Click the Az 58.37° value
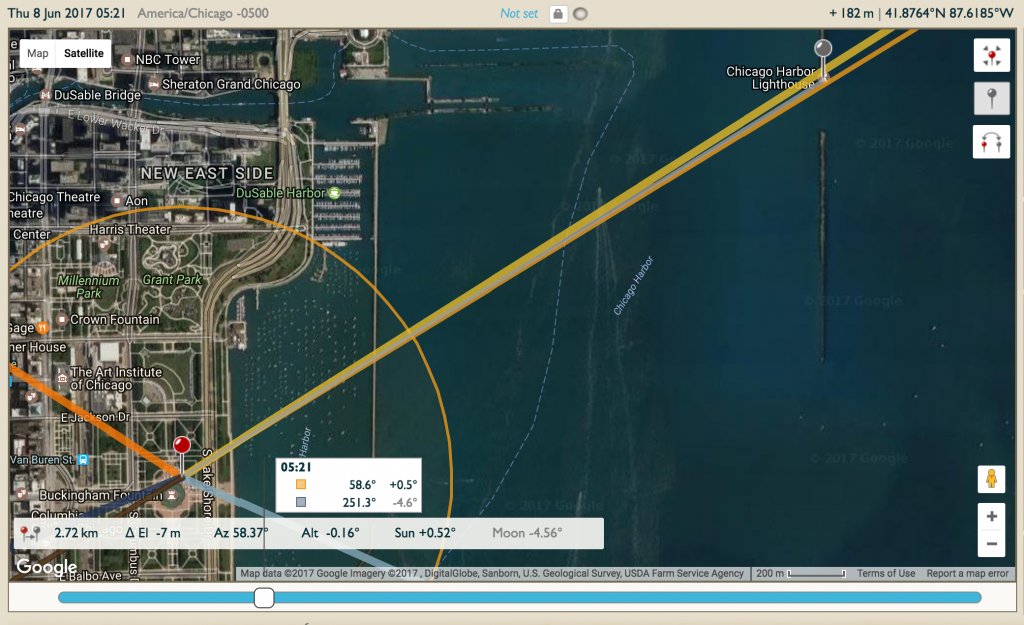The width and height of the screenshot is (1024, 625). [241, 533]
